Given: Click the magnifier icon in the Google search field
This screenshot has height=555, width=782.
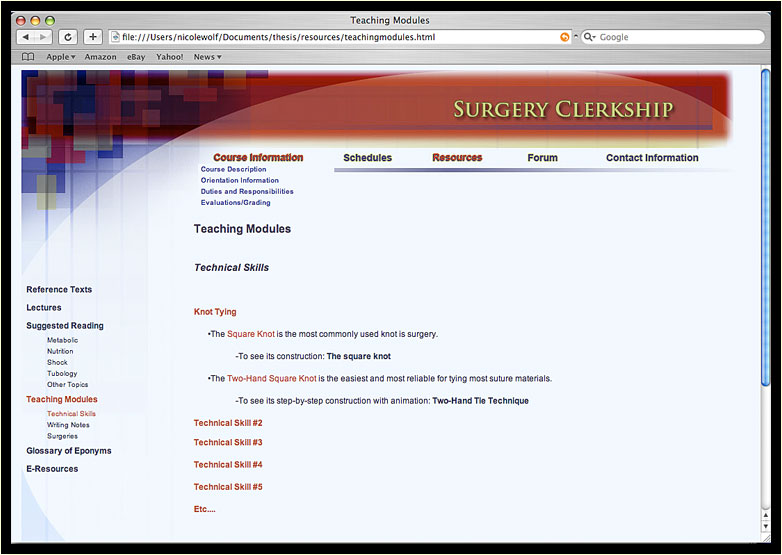Looking at the screenshot, I should pyautogui.click(x=589, y=37).
